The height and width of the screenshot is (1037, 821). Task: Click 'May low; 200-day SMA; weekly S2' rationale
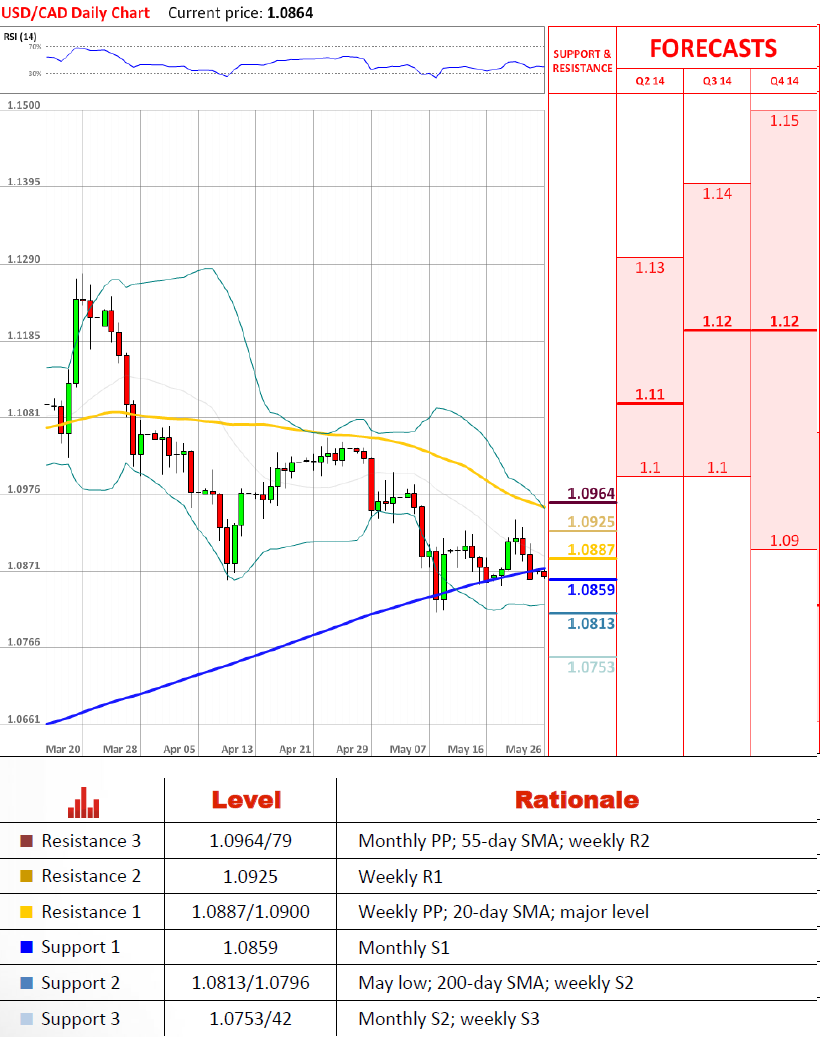(496, 983)
